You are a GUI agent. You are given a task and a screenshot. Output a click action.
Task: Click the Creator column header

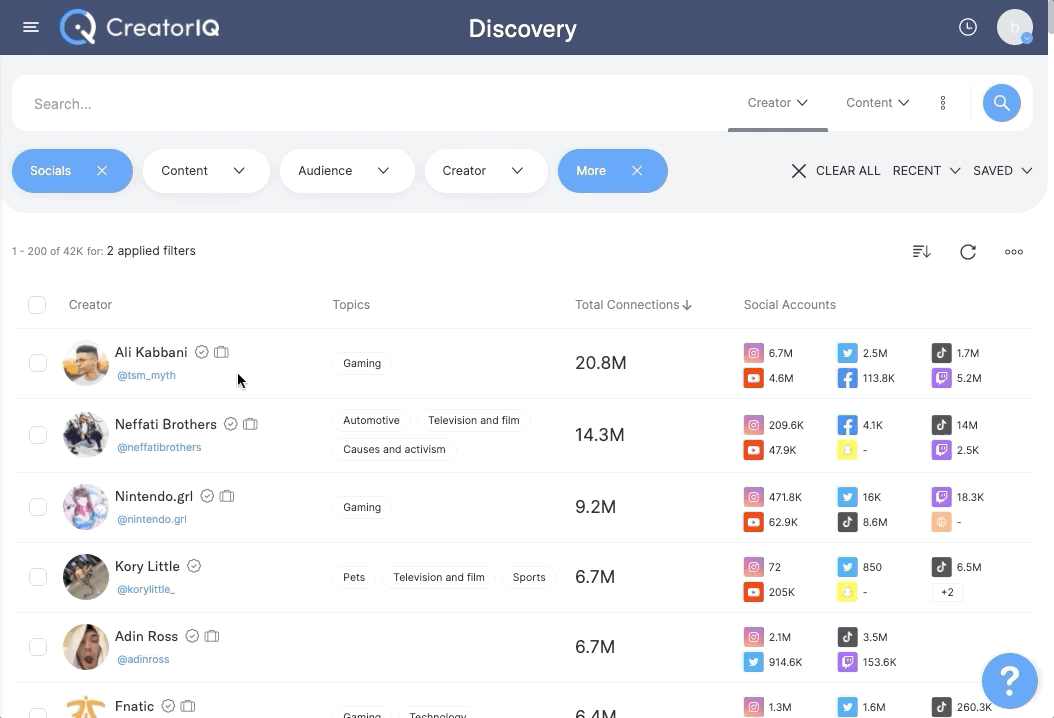tap(90, 305)
